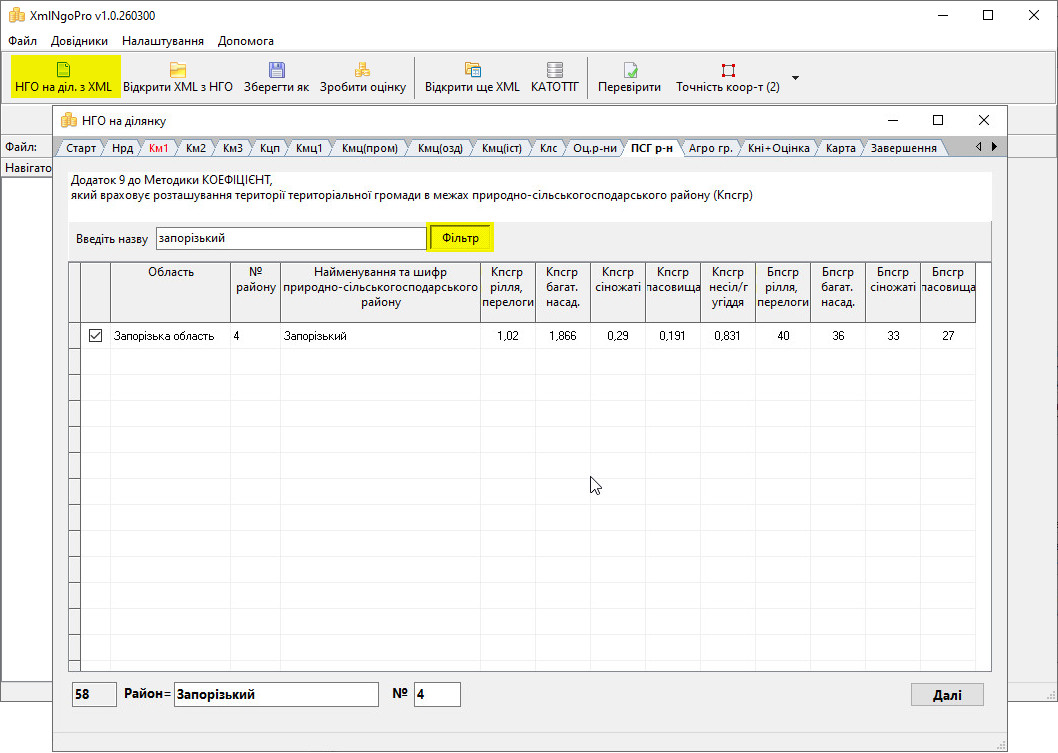
Task: Open XML from НГО via folder icon
Action: tap(178, 70)
